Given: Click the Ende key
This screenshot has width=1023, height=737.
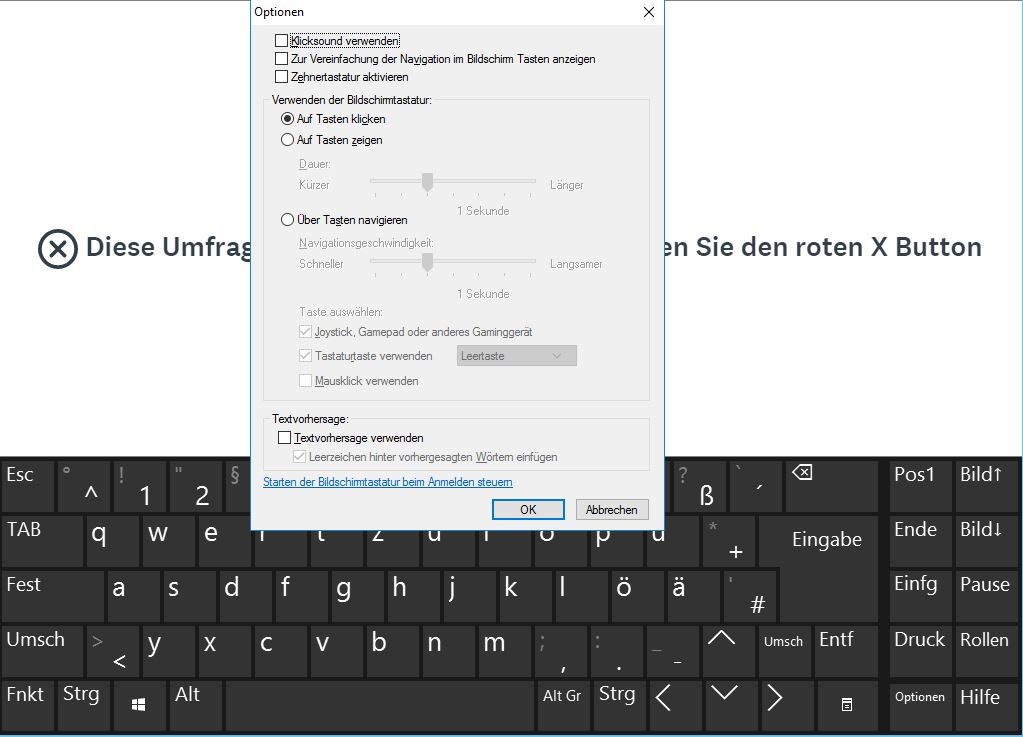Looking at the screenshot, I should [x=921, y=541].
